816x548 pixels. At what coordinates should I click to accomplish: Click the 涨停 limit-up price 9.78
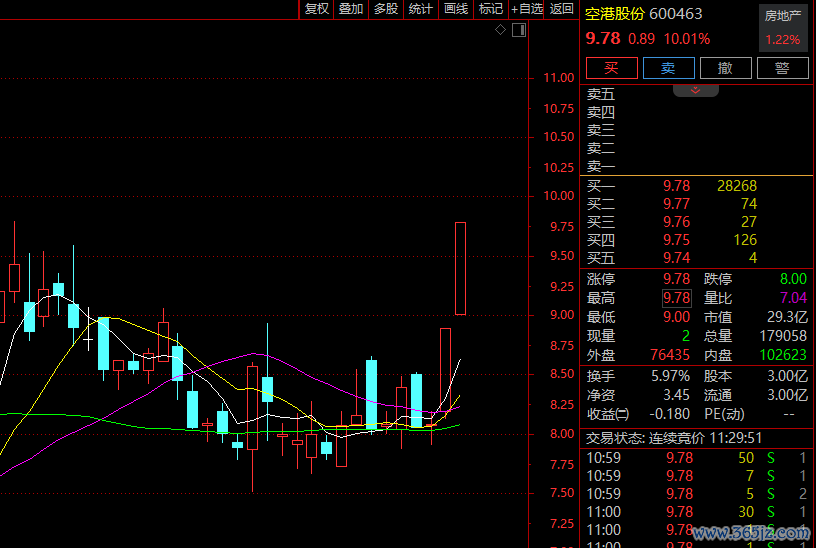[x=676, y=279]
